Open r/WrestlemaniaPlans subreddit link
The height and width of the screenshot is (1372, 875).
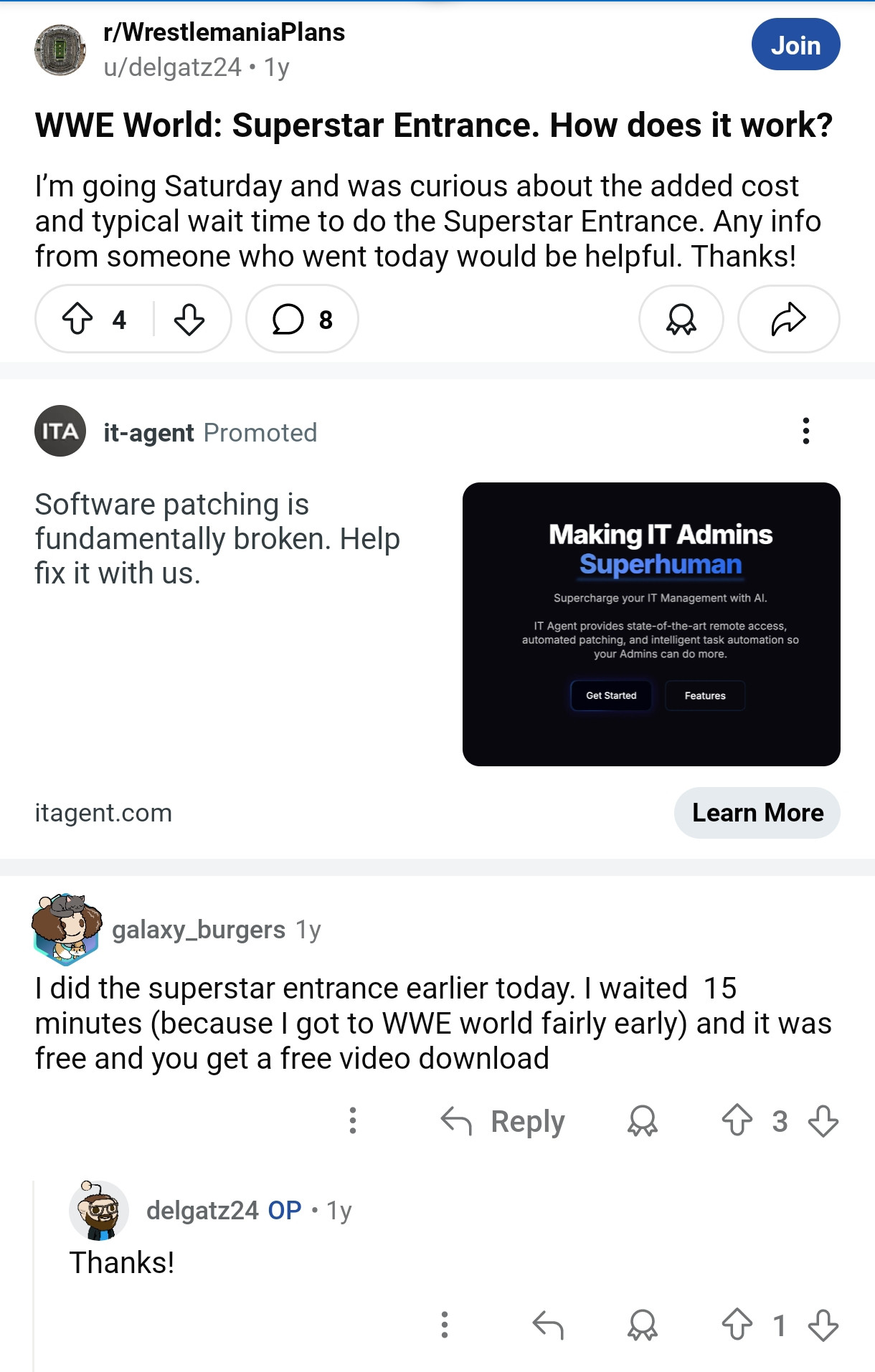pos(224,32)
